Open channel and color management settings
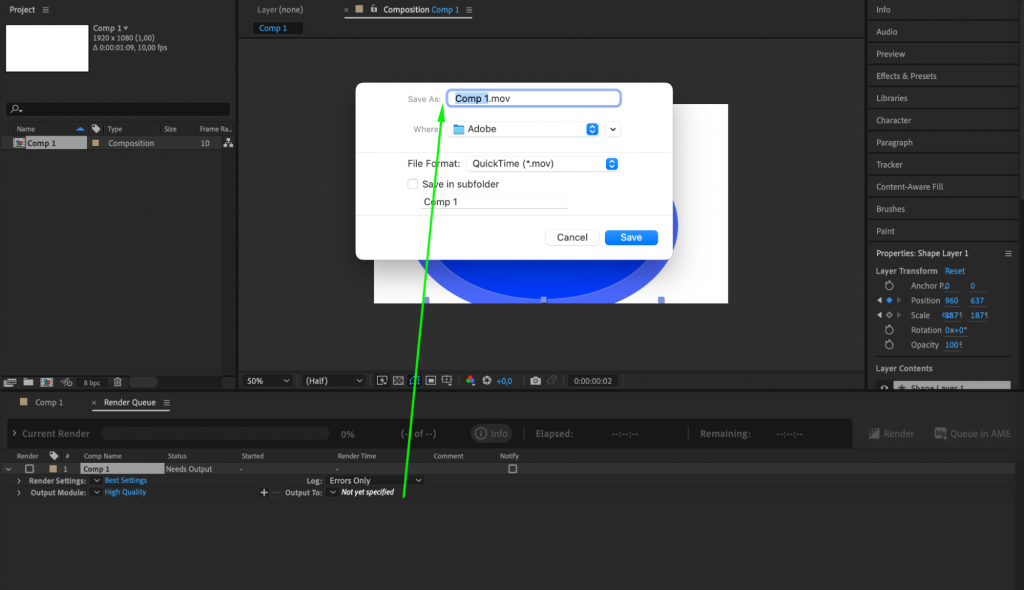1024x590 pixels. (x=470, y=381)
